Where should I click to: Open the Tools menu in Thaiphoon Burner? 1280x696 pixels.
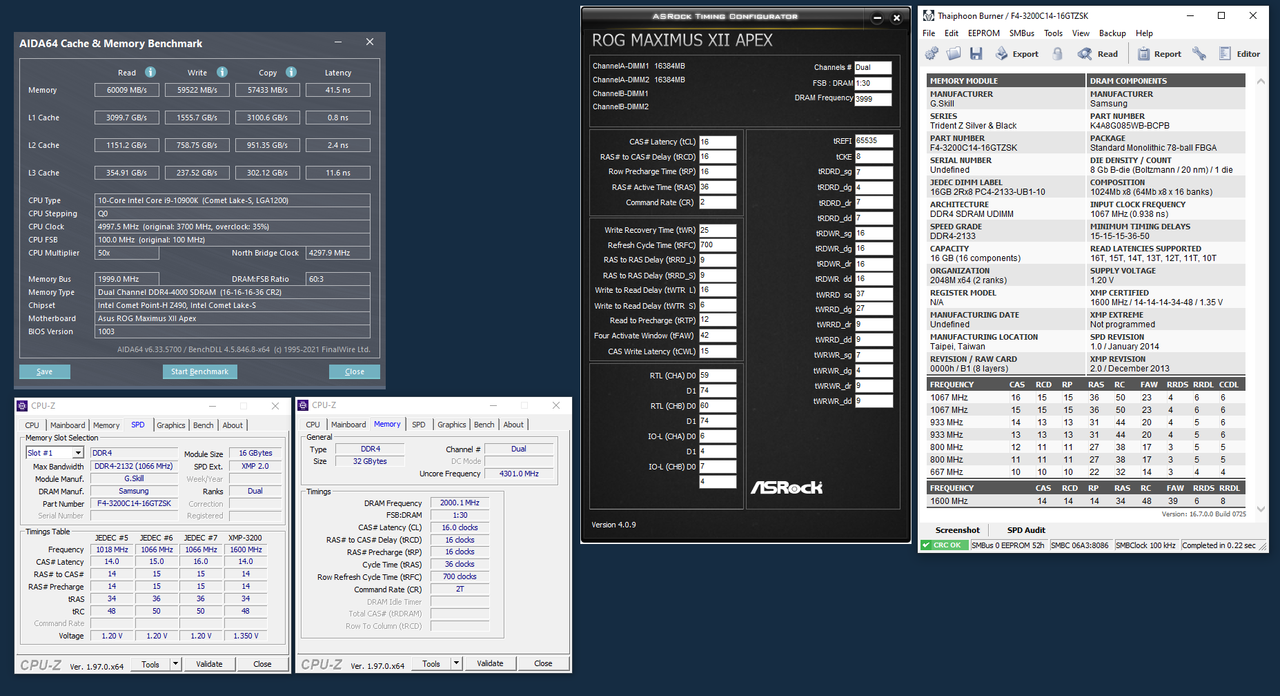pos(1053,33)
